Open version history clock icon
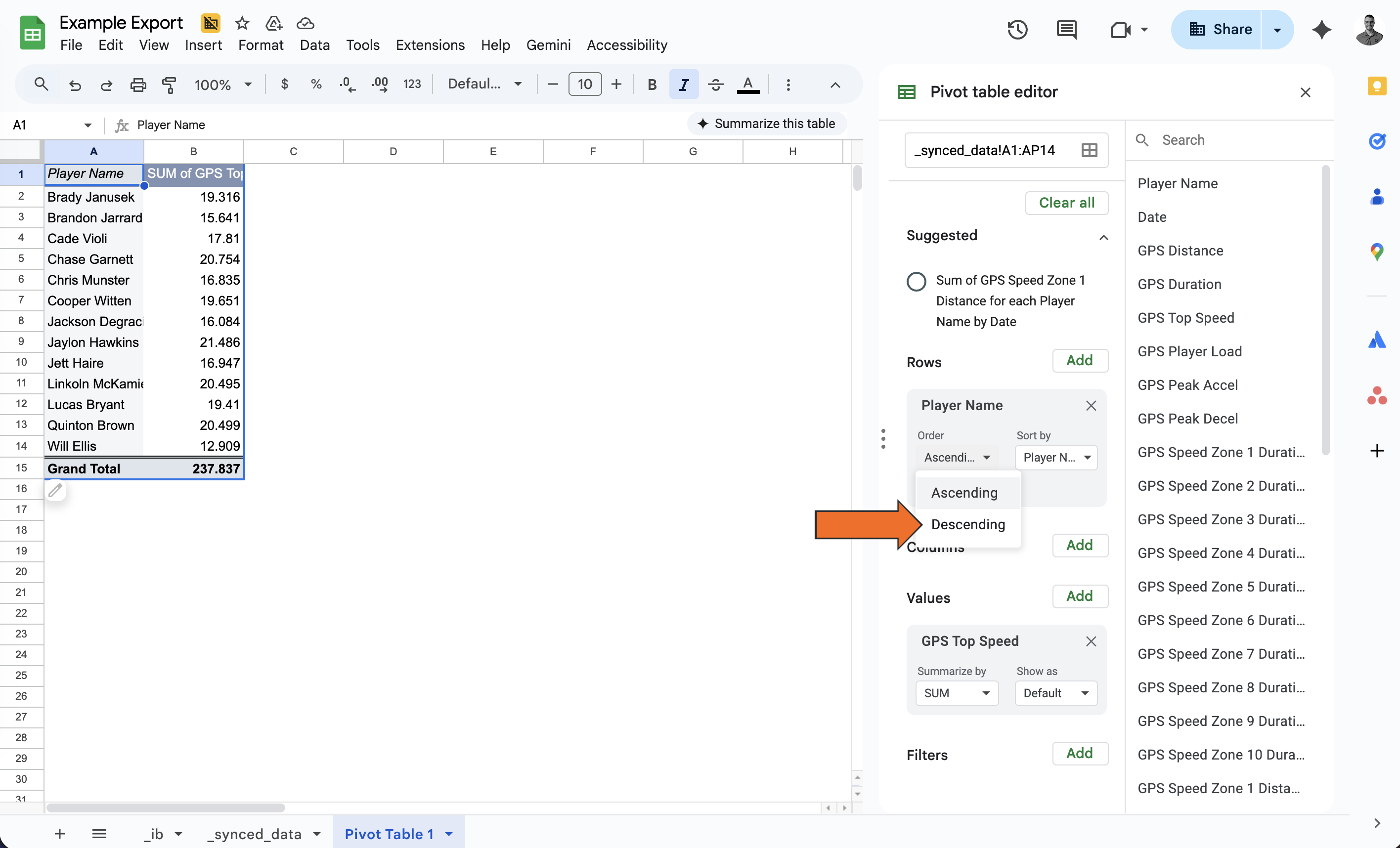This screenshot has width=1400, height=848. pos(1017,29)
